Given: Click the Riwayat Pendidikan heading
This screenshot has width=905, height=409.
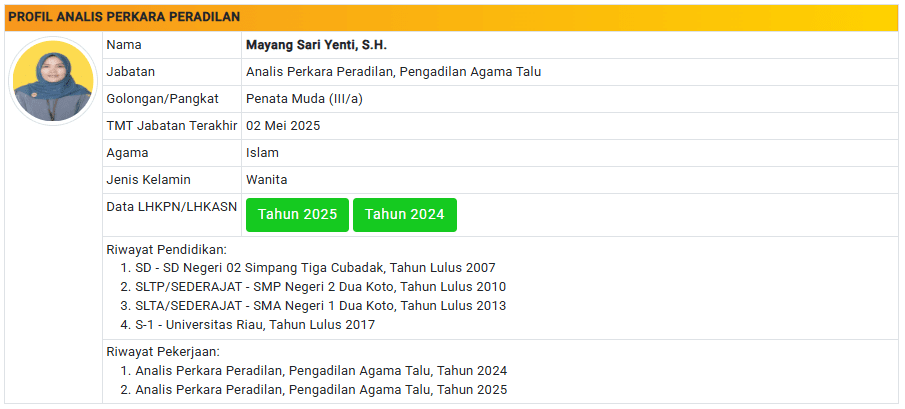Looking at the screenshot, I should pyautogui.click(x=166, y=250).
